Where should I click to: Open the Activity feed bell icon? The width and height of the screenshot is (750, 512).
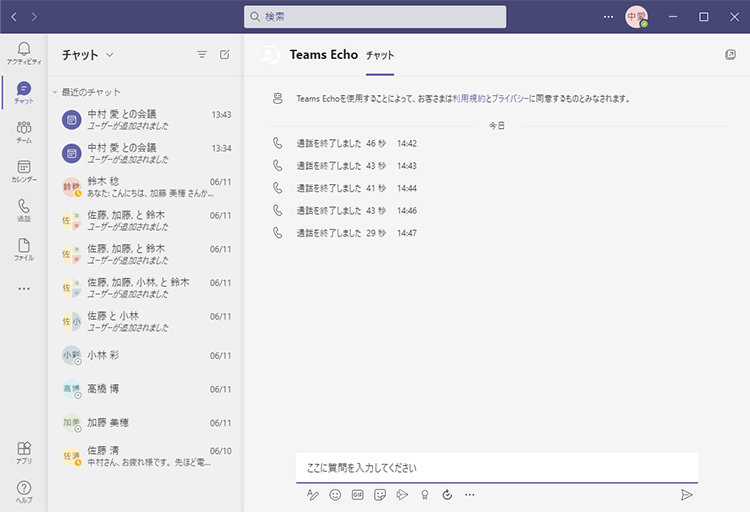click(24, 49)
